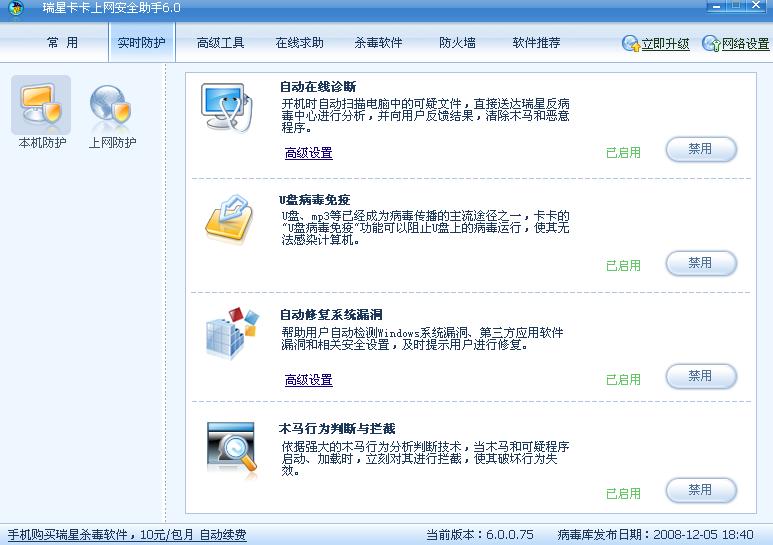Screen dimensions: 773x545
Task: Select the 本机防护 label in sidebar
Action: [x=42, y=142]
